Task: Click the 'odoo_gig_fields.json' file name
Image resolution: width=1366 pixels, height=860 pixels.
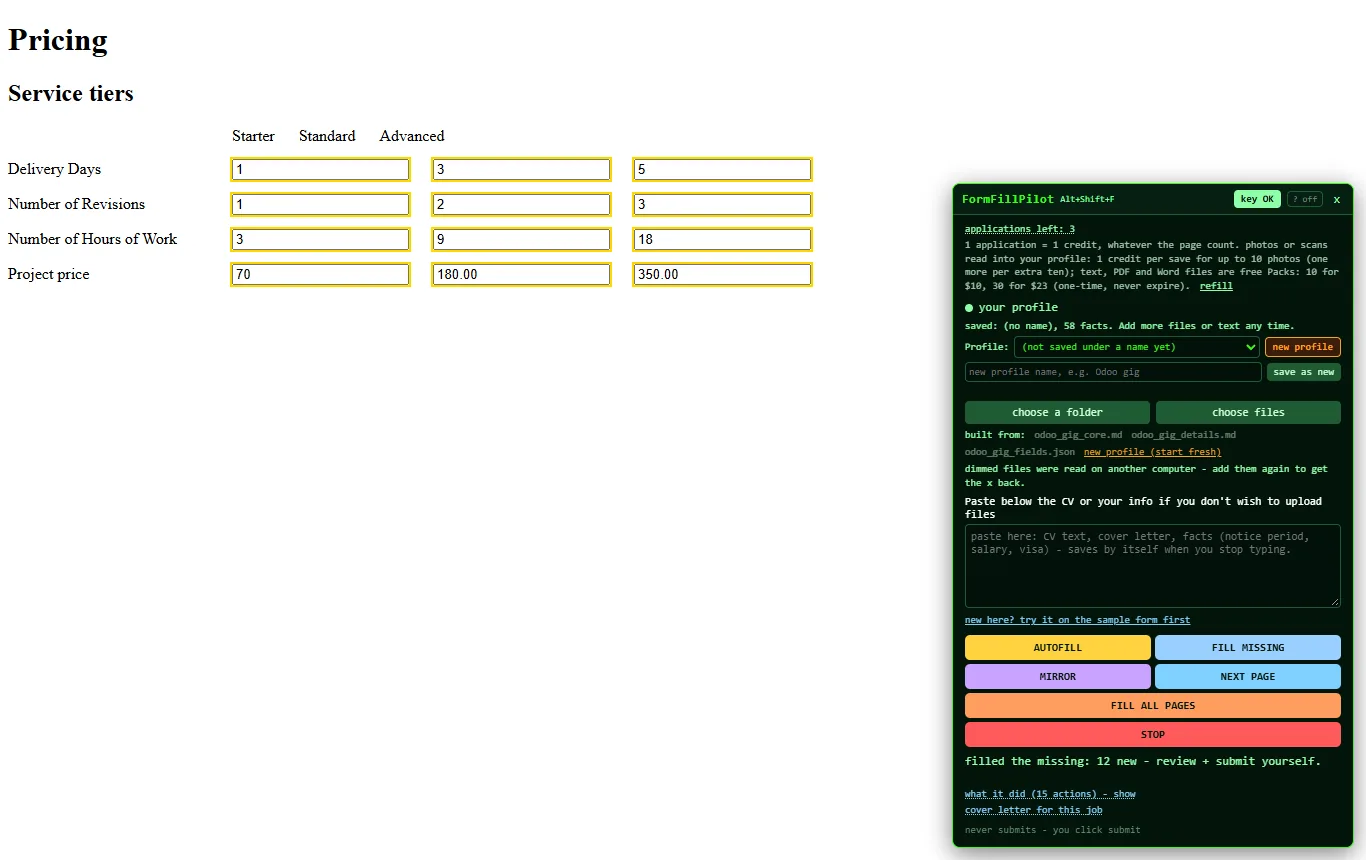Action: (x=1020, y=452)
